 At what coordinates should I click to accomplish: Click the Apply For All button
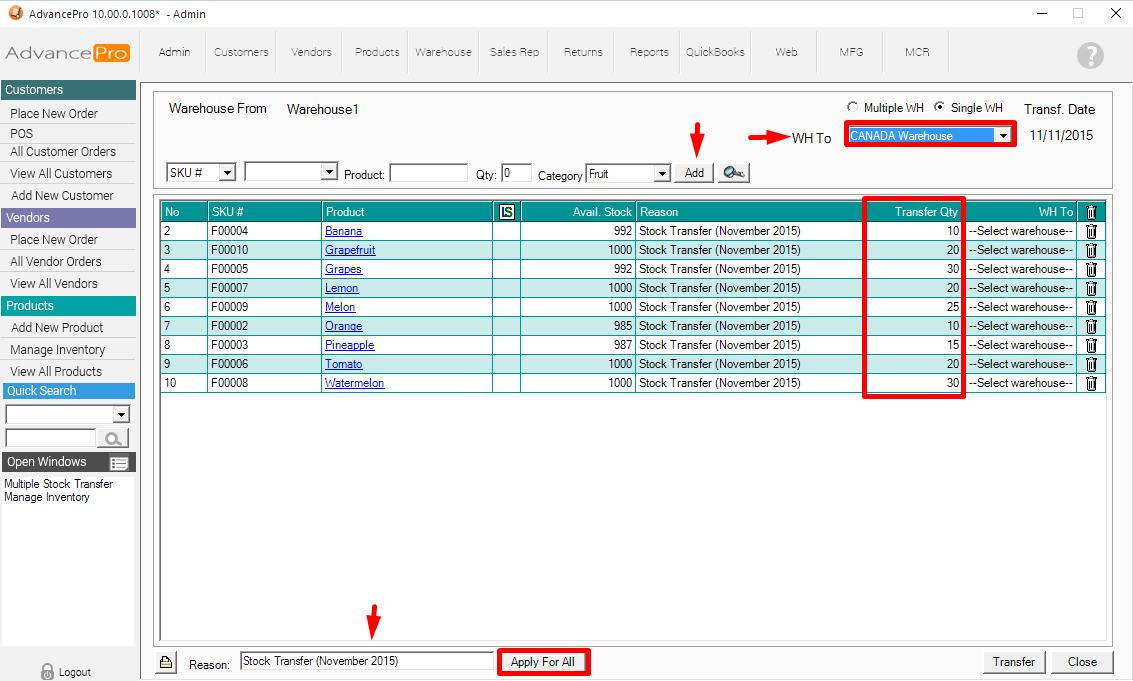[x=543, y=662]
